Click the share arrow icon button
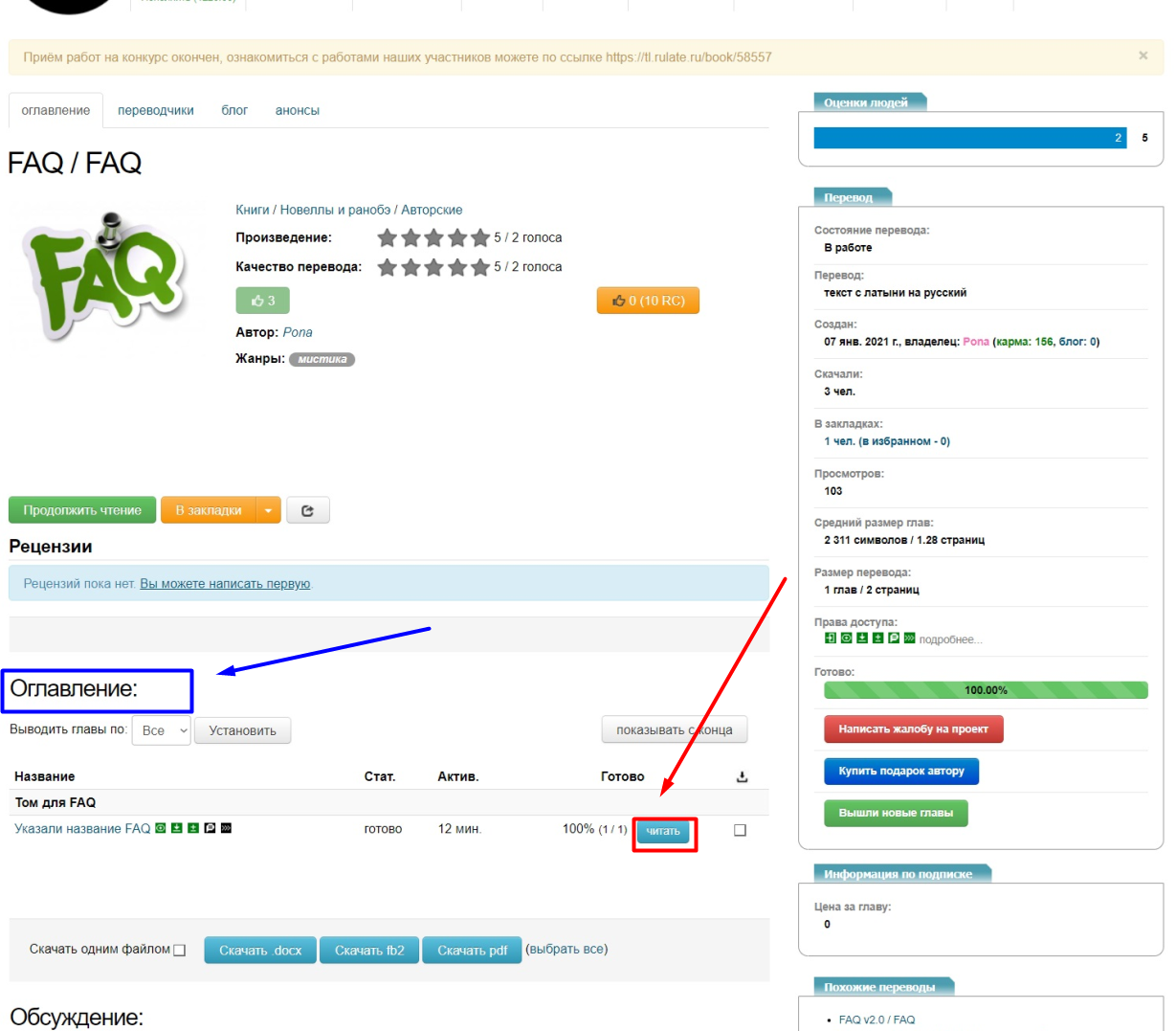Image resolution: width=1176 pixels, height=1031 pixels. point(307,510)
